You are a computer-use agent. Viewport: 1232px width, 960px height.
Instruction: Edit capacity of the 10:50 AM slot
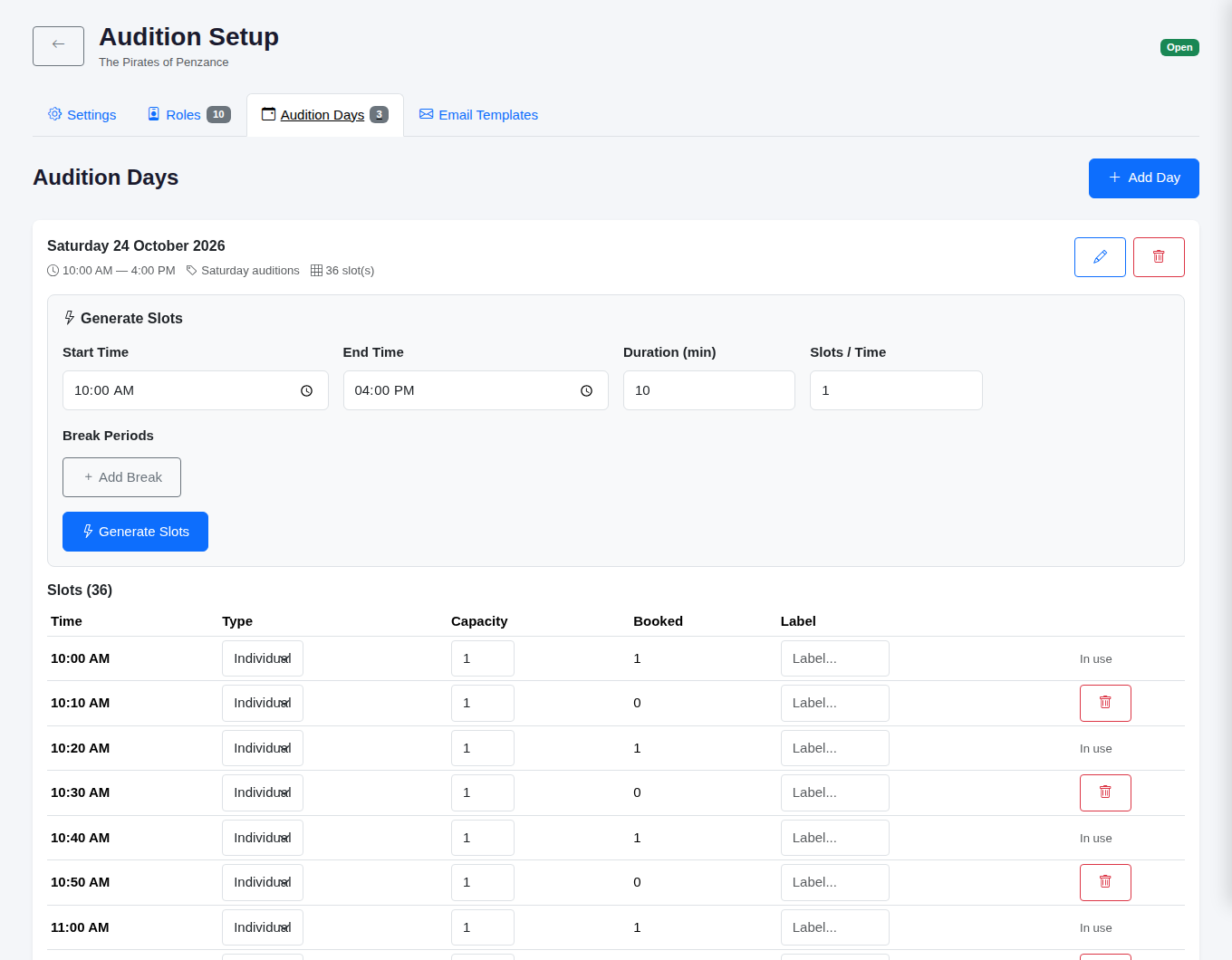pyautogui.click(x=483, y=882)
